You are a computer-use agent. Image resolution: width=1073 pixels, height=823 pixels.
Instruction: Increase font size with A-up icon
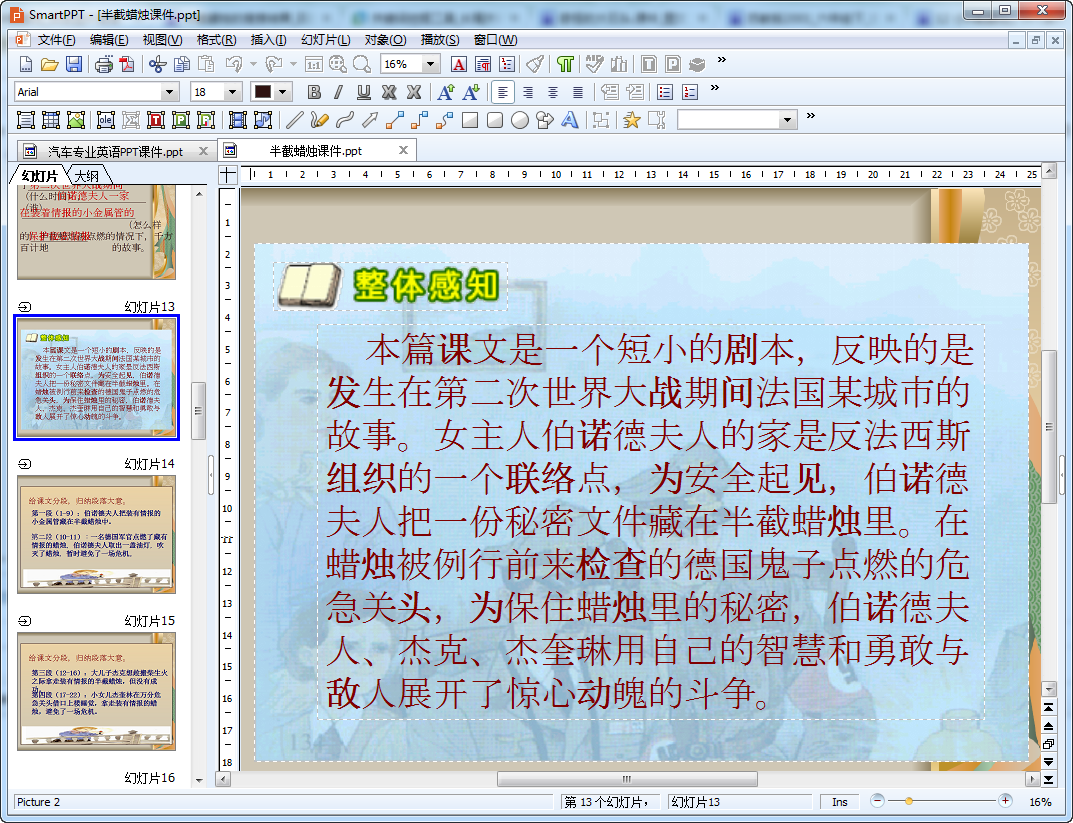pos(445,92)
